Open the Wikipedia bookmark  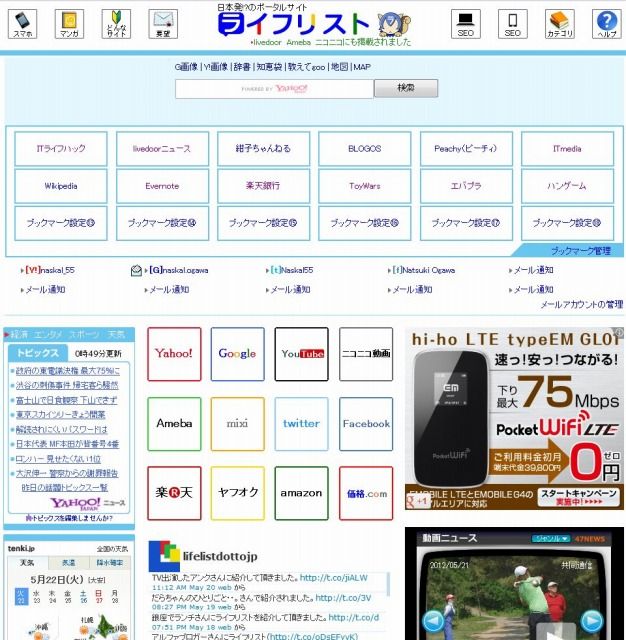pos(61,186)
